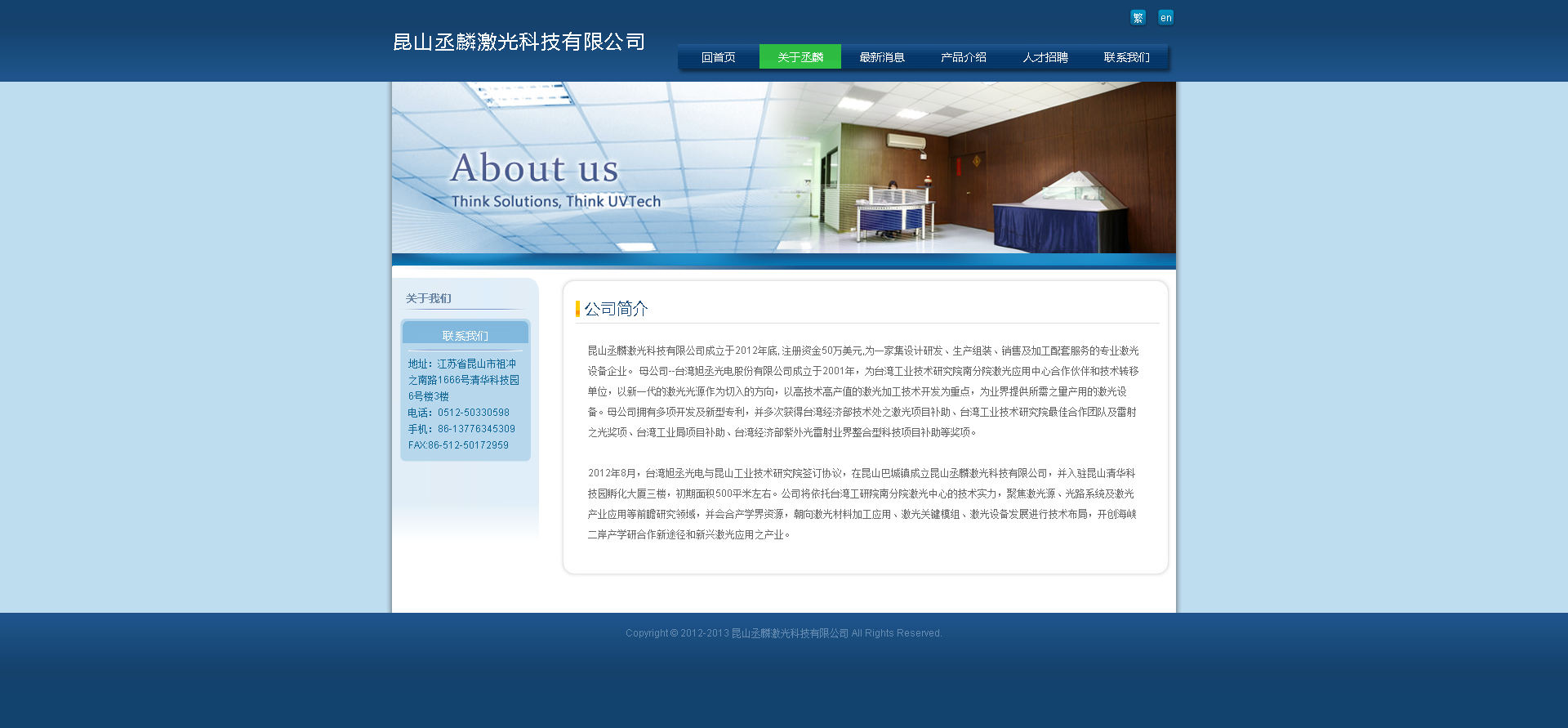
Task: Click the copyright text in footer
Action: (x=783, y=633)
